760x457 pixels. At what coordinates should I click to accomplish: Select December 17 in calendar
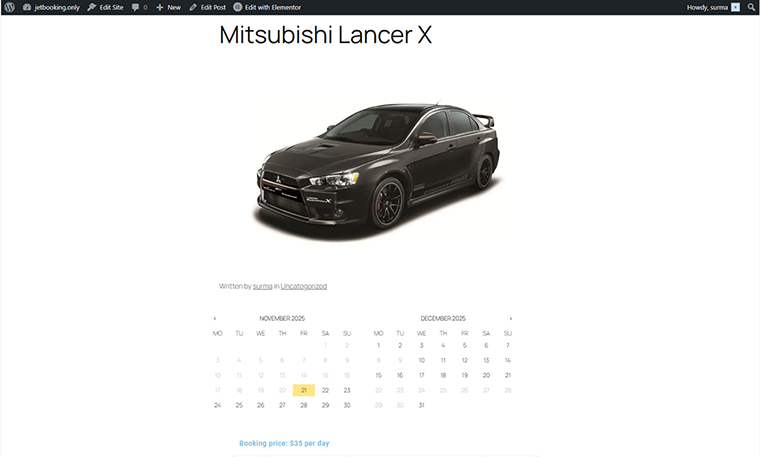tap(422, 376)
